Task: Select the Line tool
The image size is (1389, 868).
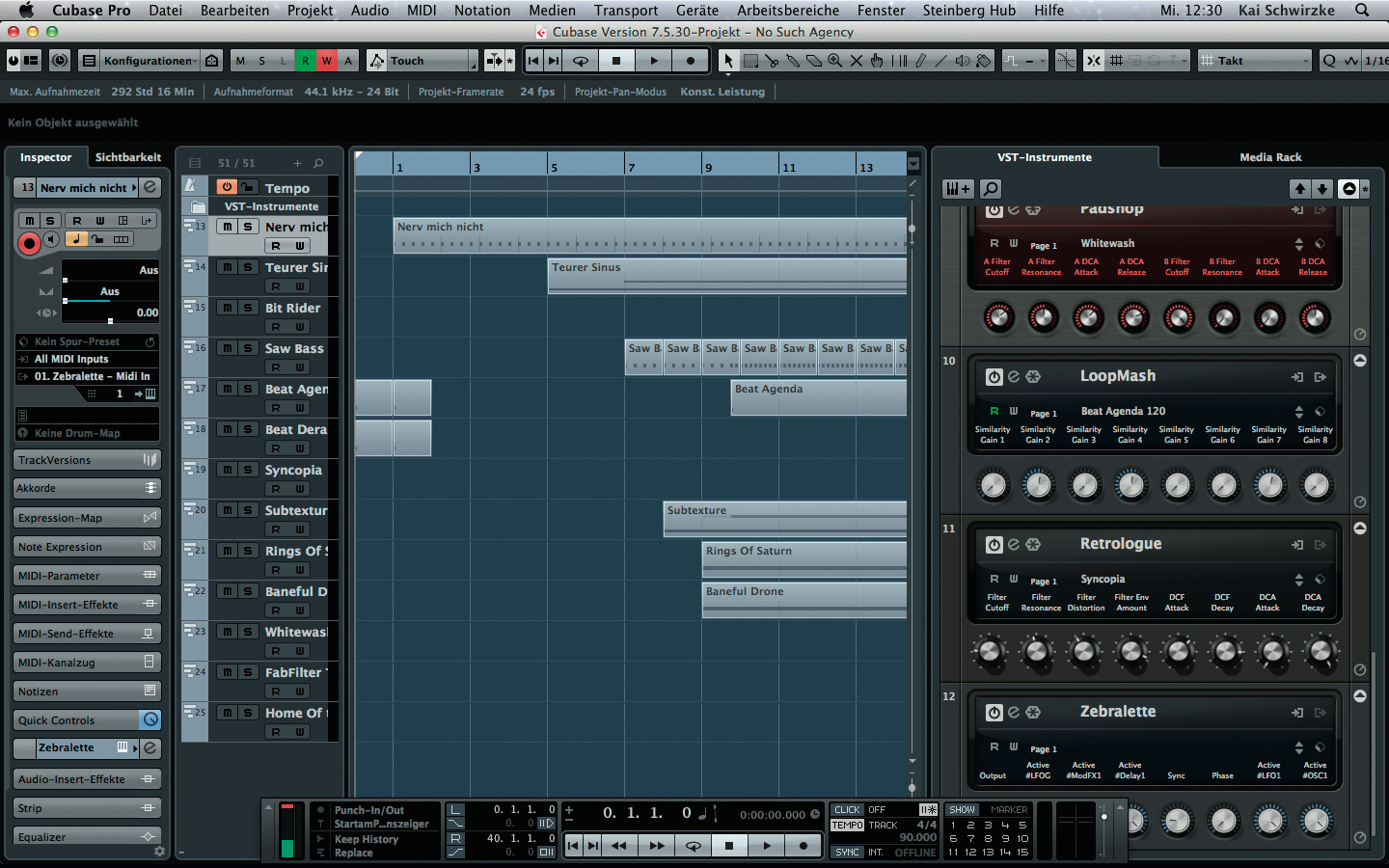Action: pos(941,61)
